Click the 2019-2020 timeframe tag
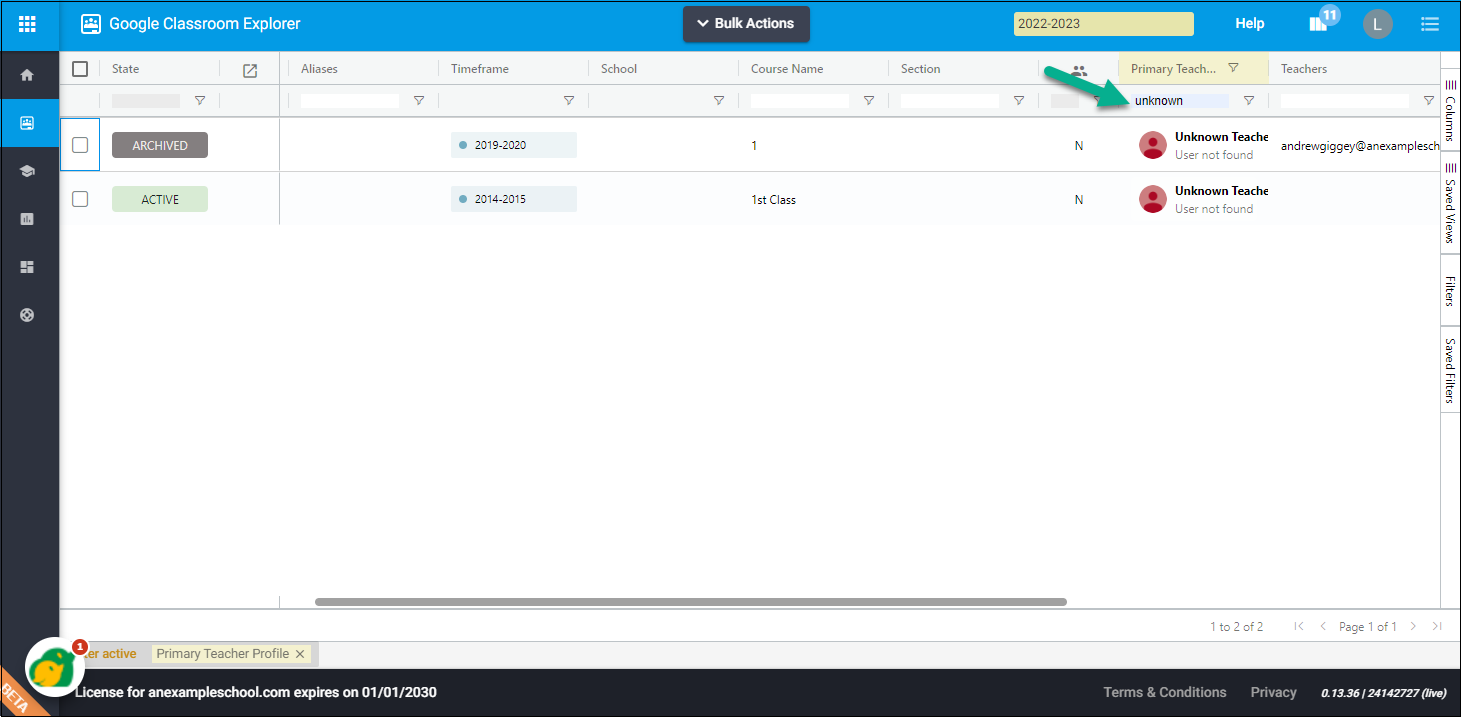 (514, 145)
